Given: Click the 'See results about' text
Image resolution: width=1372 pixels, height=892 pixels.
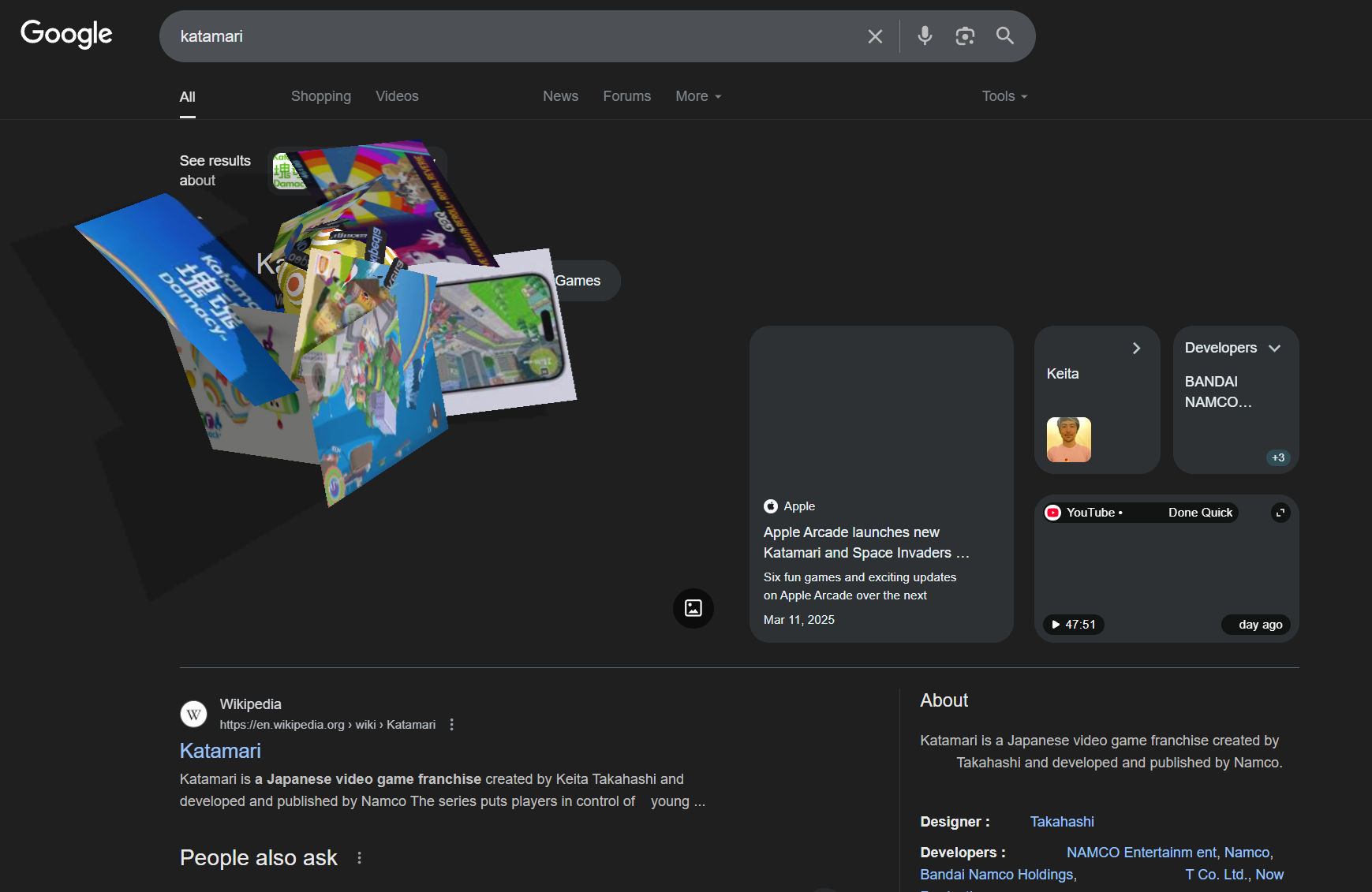Looking at the screenshot, I should pos(215,170).
